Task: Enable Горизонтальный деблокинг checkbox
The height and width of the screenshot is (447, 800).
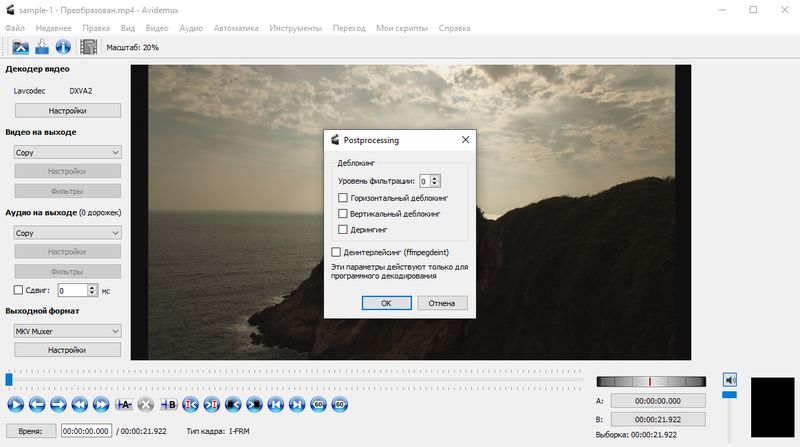Action: [343, 198]
